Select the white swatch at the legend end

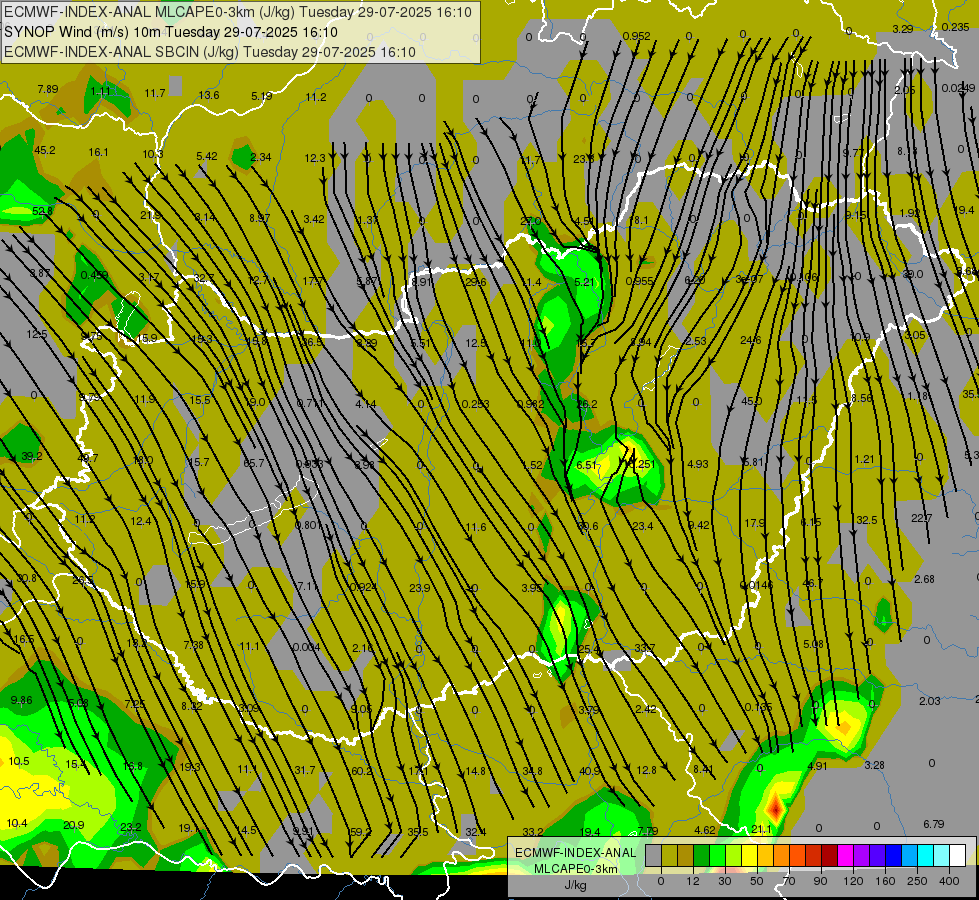(x=958, y=855)
